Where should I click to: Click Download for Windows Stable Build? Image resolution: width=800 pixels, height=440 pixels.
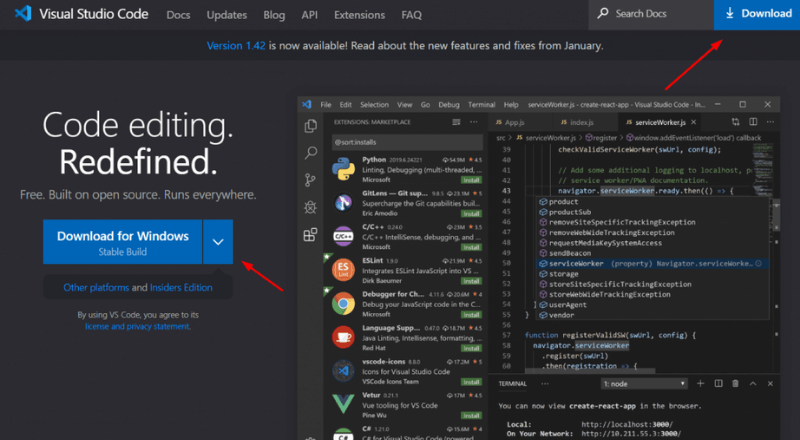(x=122, y=242)
